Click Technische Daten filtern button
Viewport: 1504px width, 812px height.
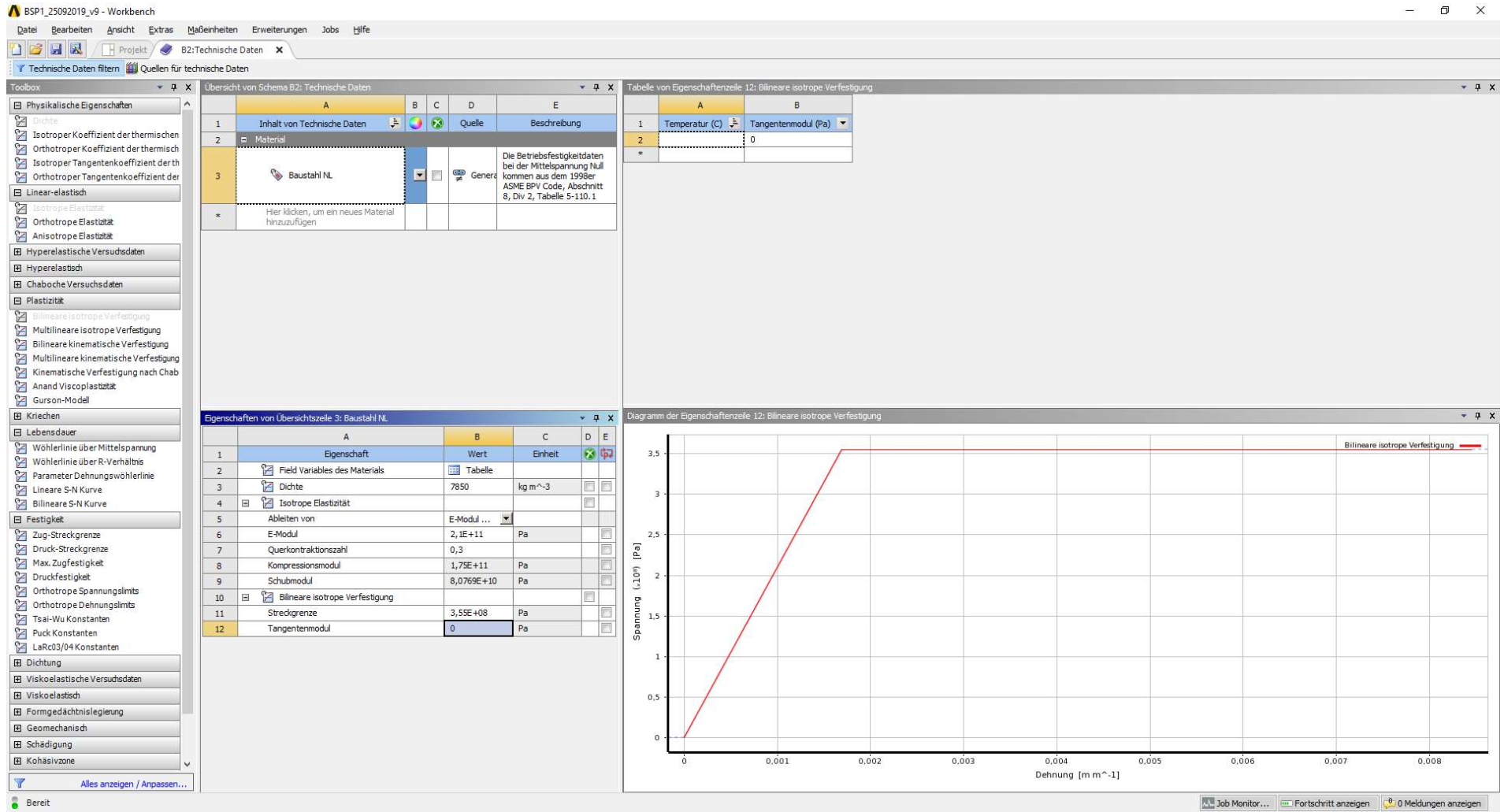pyautogui.click(x=68, y=69)
